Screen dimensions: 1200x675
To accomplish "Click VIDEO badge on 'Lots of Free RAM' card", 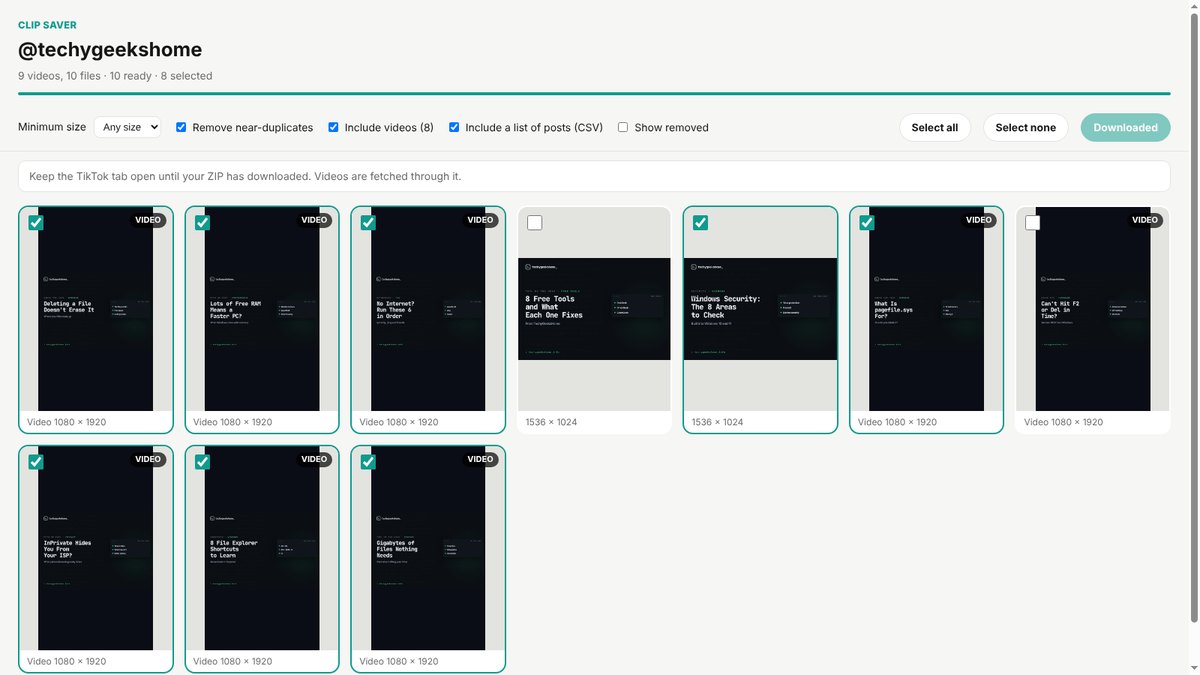I will (x=314, y=220).
